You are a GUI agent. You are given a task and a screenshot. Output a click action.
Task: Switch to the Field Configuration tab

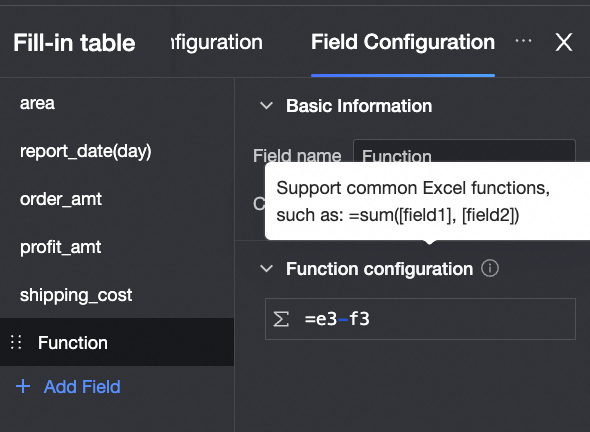click(x=403, y=42)
